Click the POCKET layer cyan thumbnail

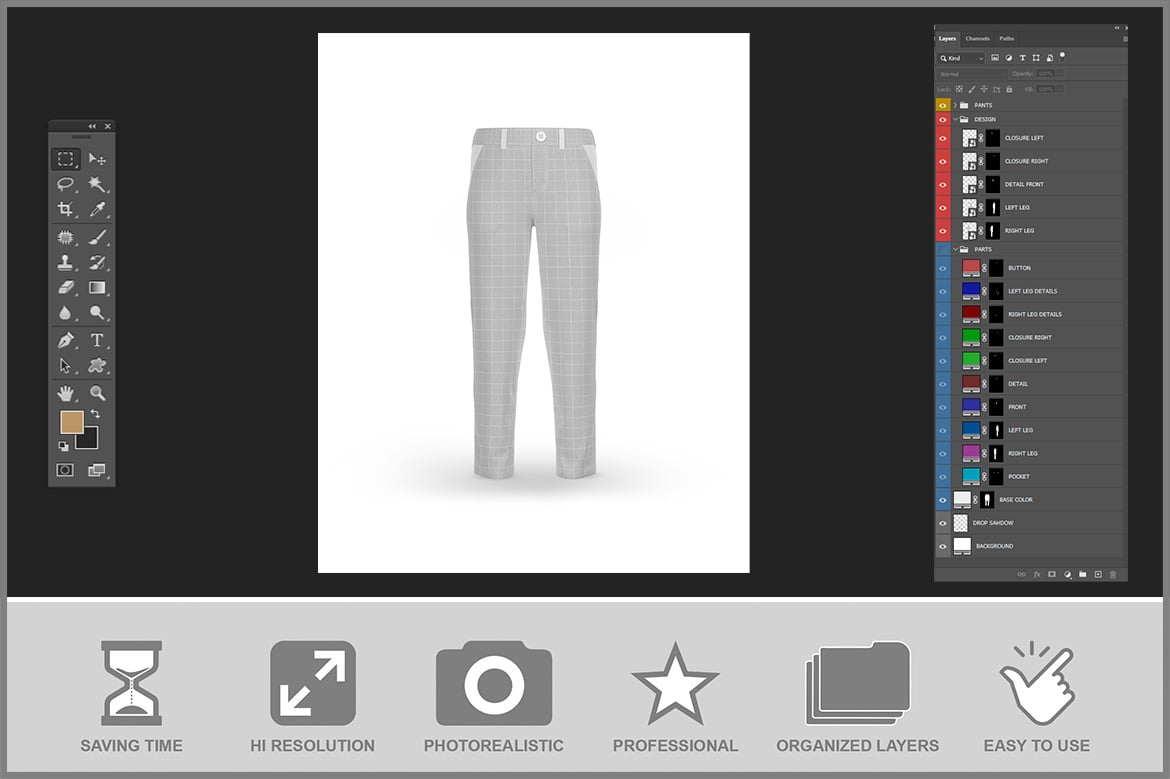point(971,476)
